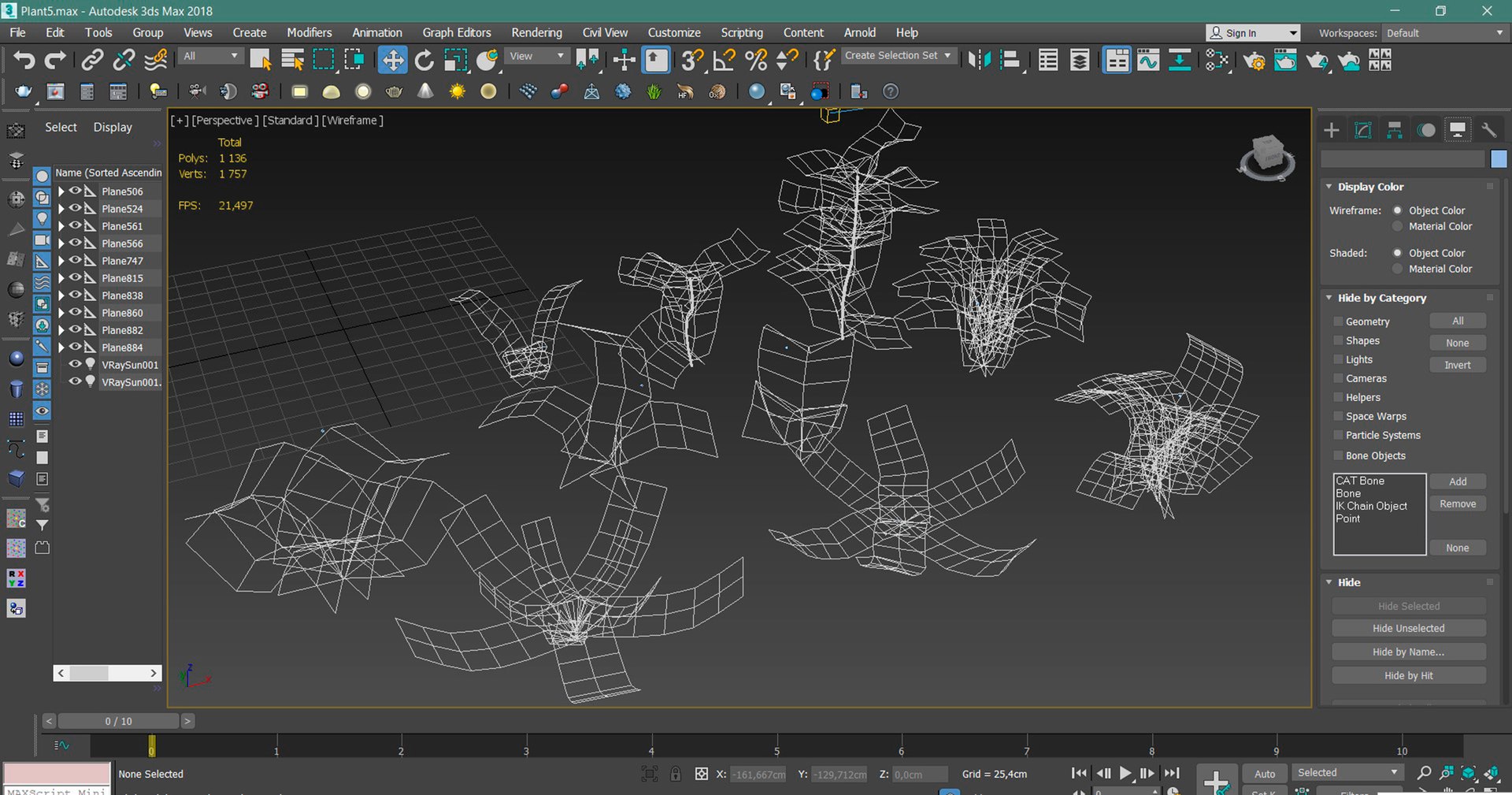Open the Modifiers menu

click(309, 32)
